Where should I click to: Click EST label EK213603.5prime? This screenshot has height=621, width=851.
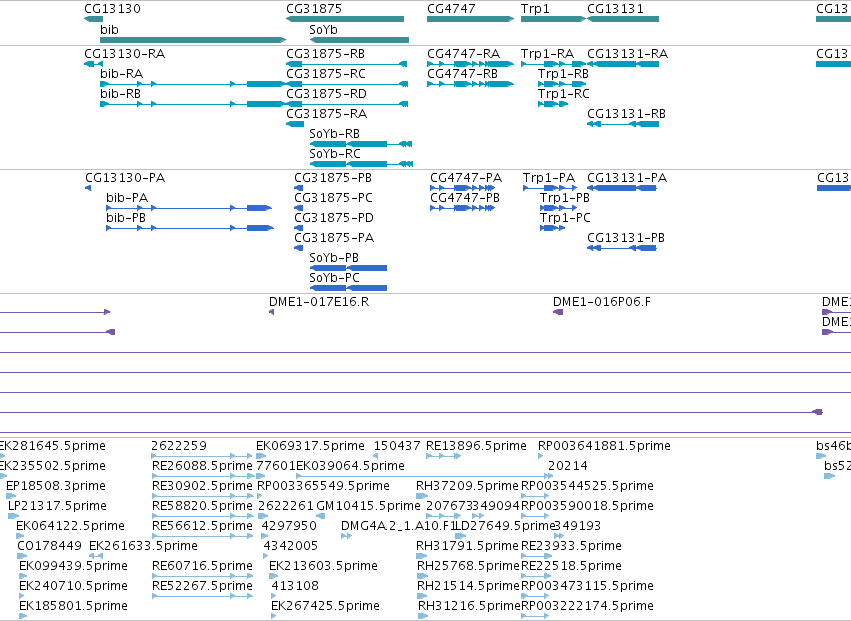click(x=323, y=566)
